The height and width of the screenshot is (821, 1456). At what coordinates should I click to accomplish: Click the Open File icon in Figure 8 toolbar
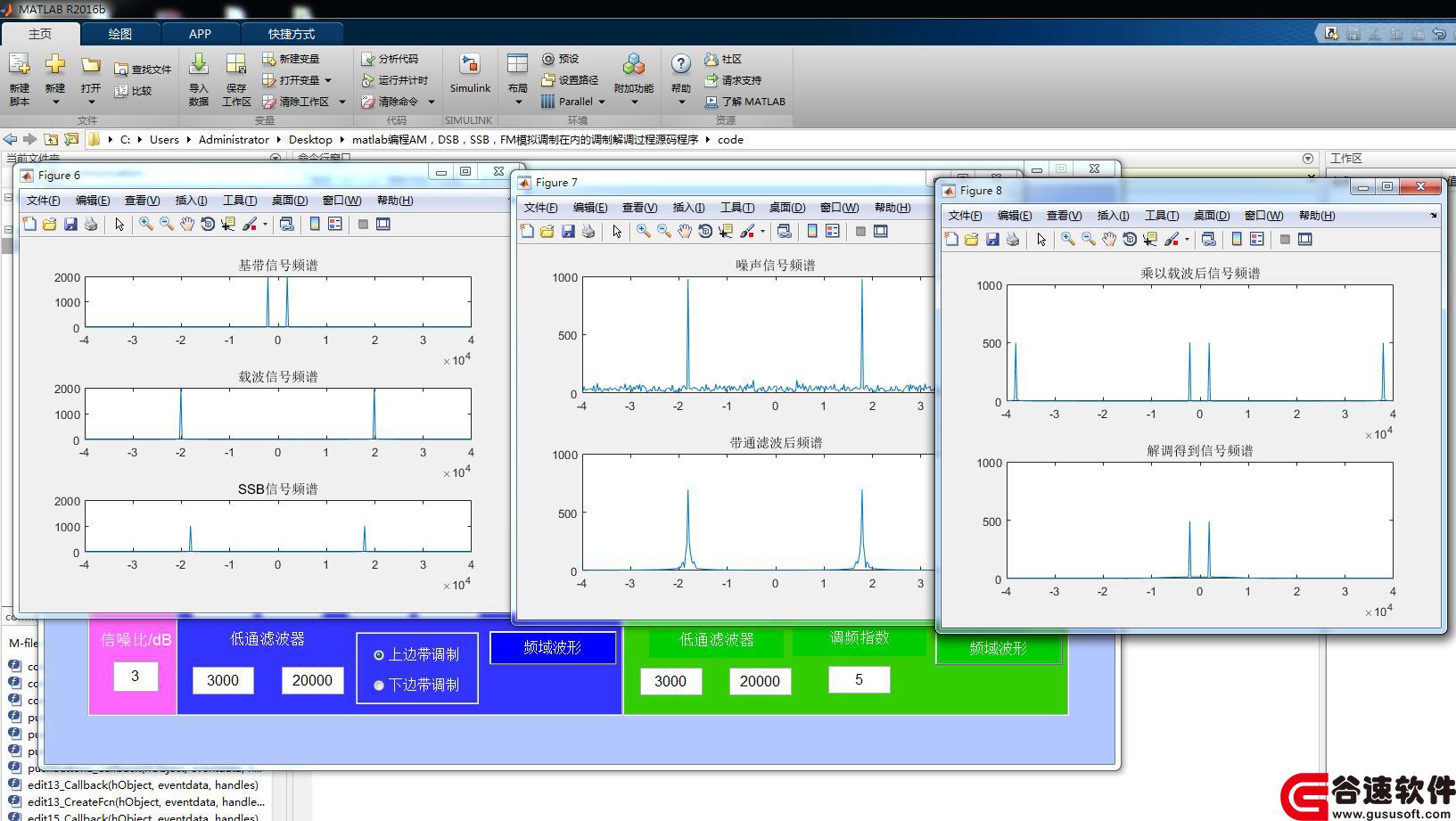tap(972, 239)
